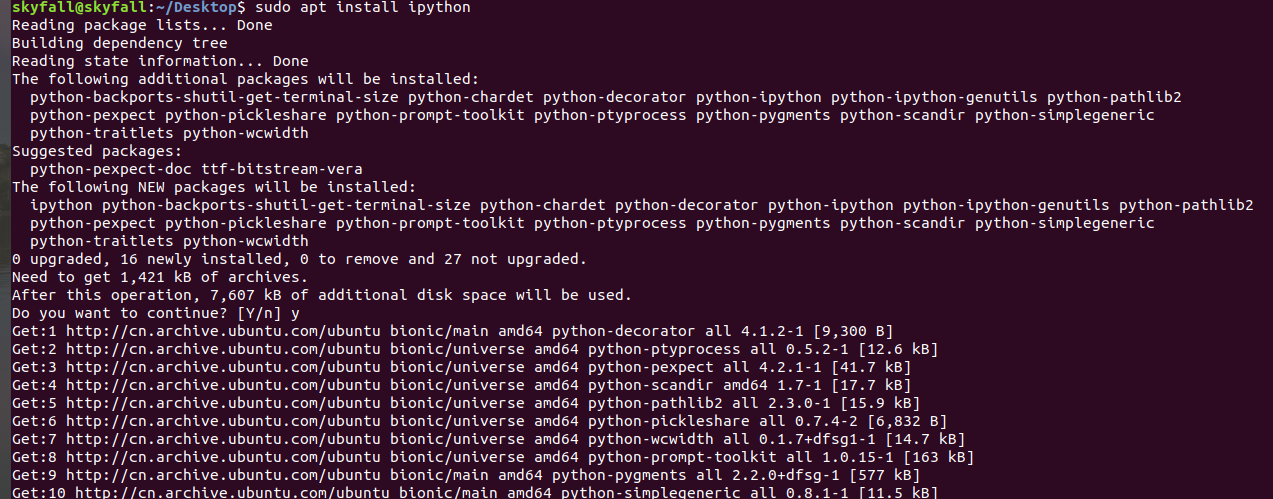Click the '0 upgraded, 16 newly installed' summary line
Image resolution: width=1273 pixels, height=499 pixels.
(300, 259)
